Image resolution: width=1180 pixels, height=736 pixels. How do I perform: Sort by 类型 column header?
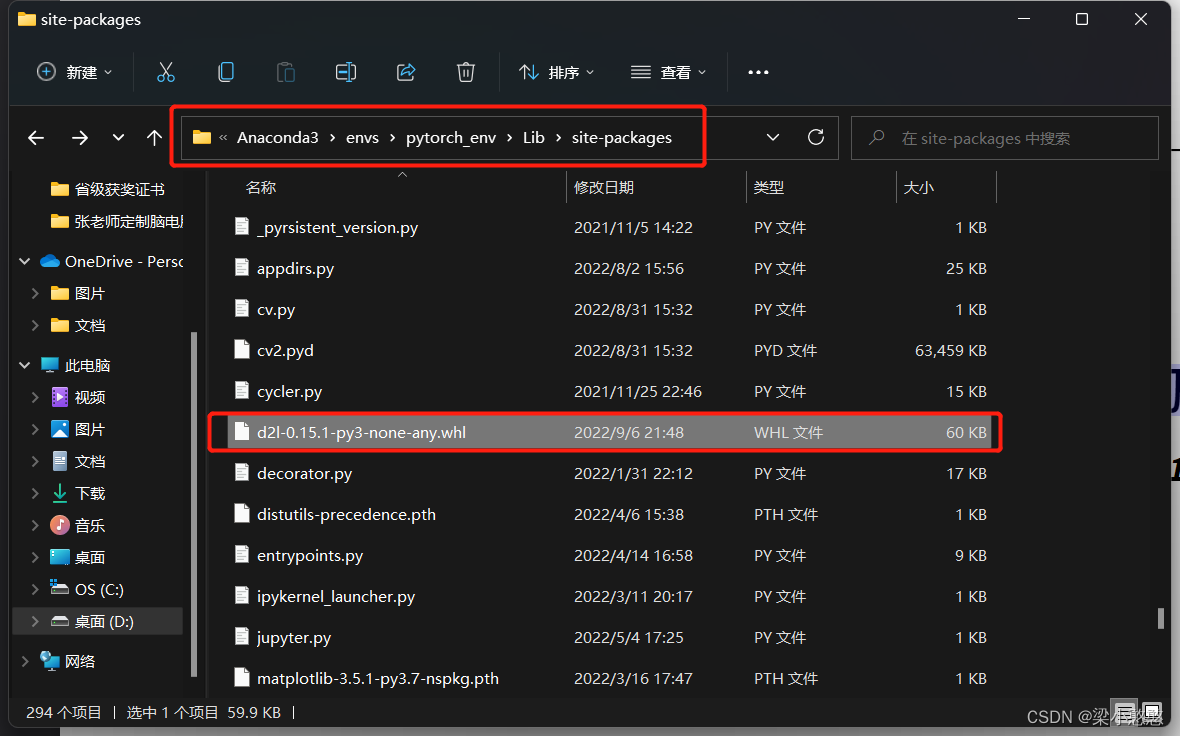pos(769,187)
